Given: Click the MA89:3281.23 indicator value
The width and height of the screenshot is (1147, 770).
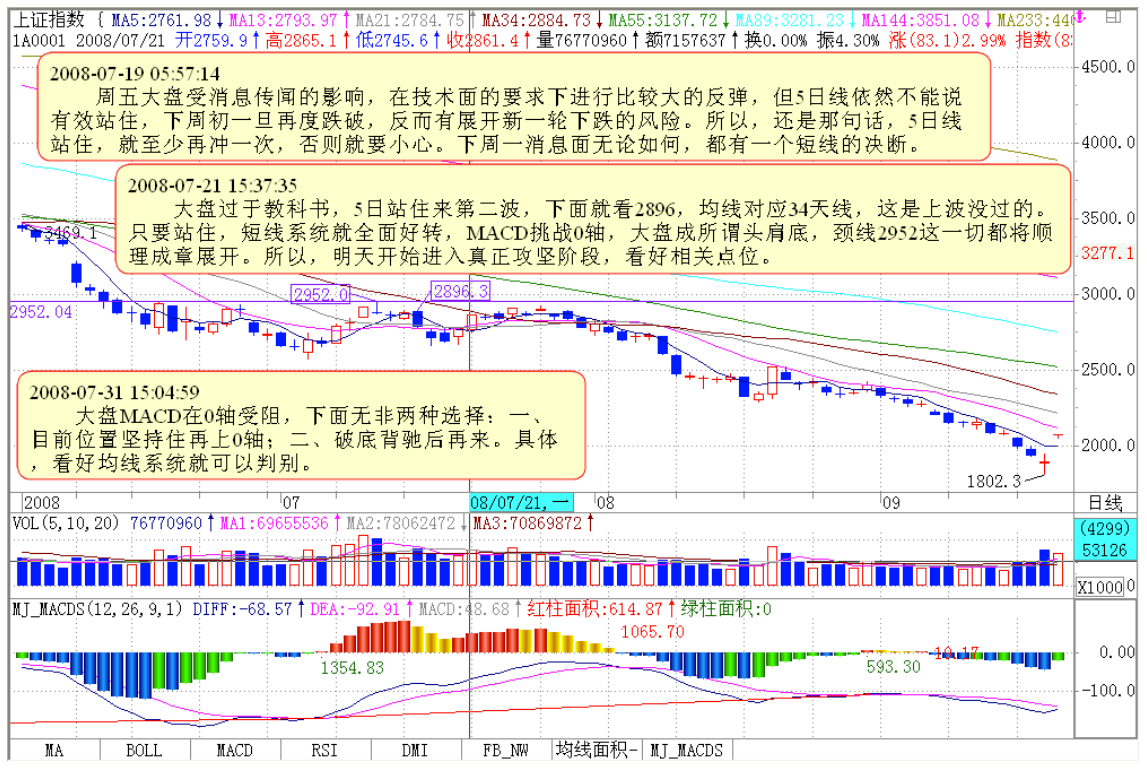Looking at the screenshot, I should coord(789,20).
